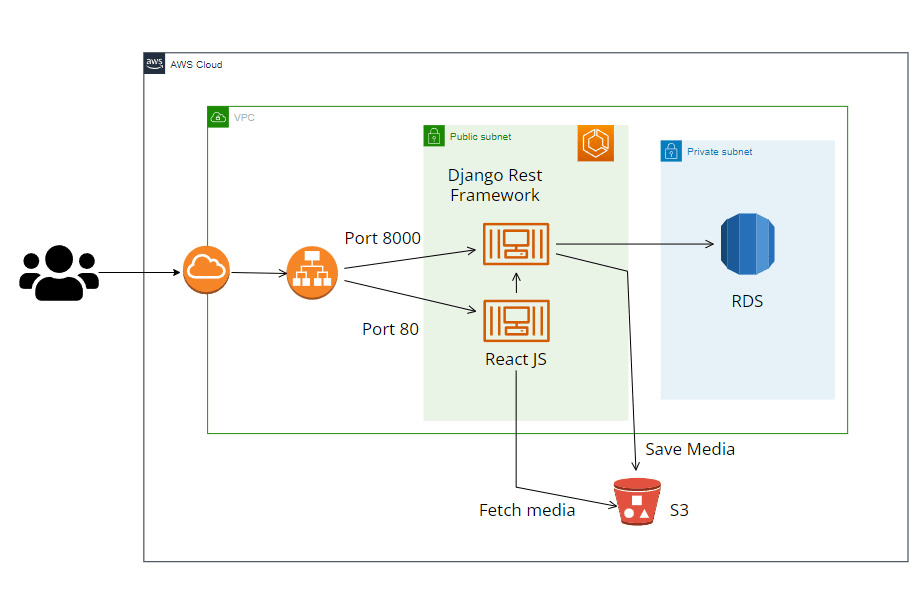Select the blue RDS database icon

point(747,245)
